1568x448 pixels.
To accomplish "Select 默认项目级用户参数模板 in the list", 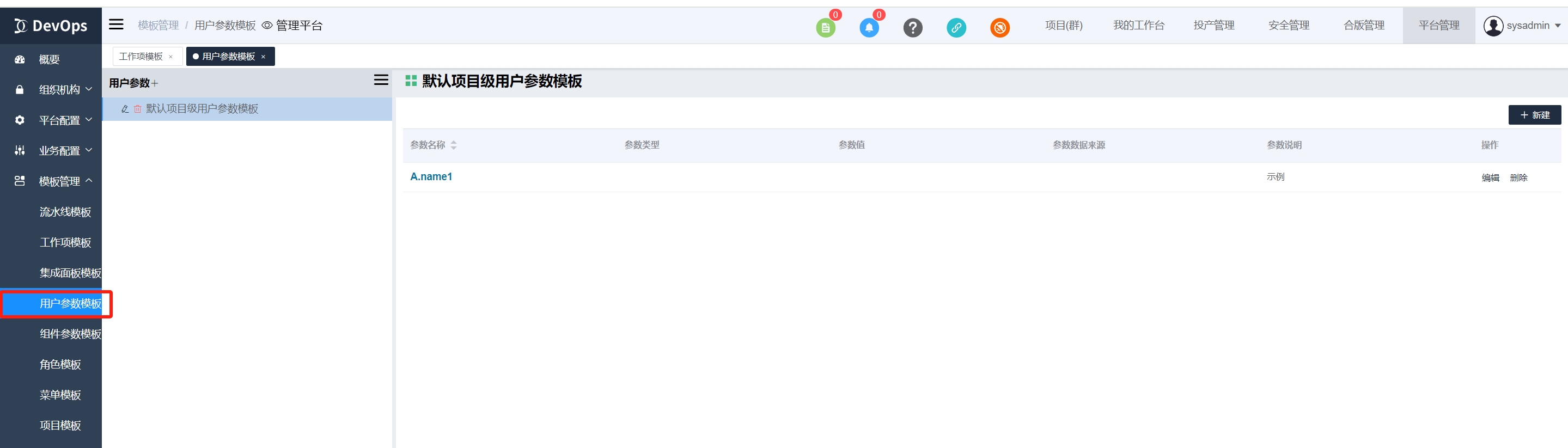I will pyautogui.click(x=202, y=109).
